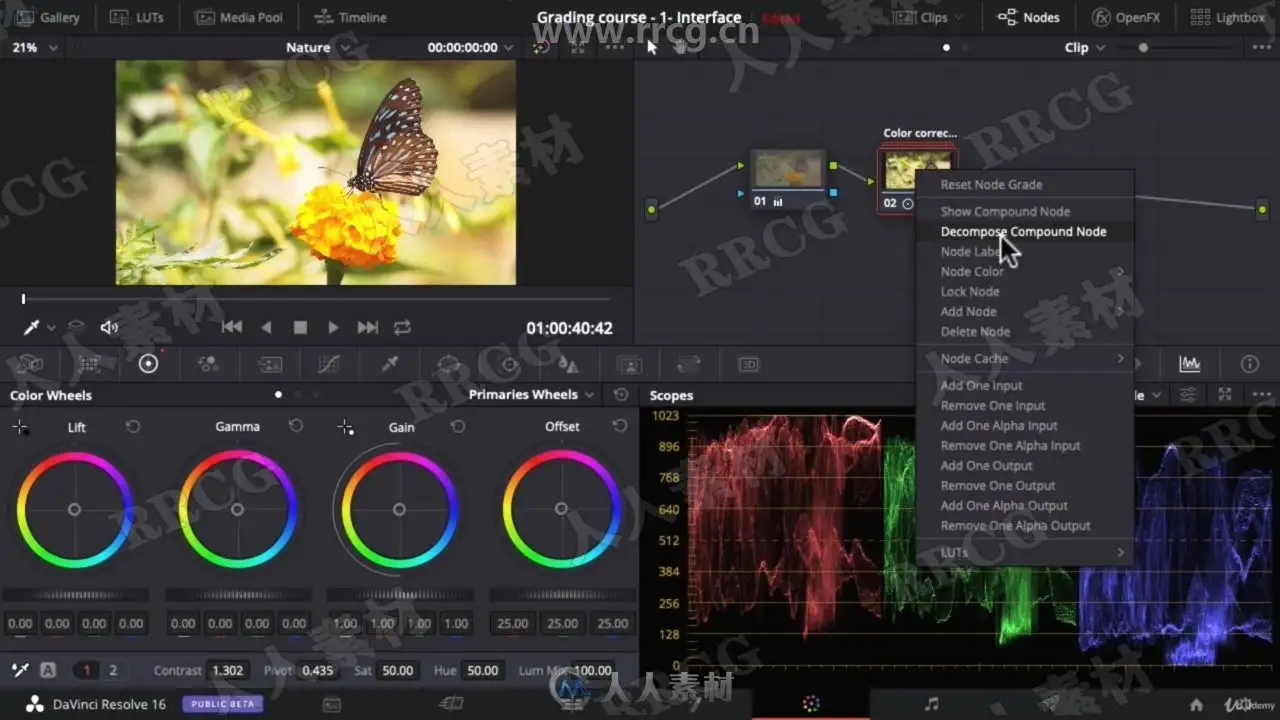1280x720 pixels.
Task: Open the Key palette icon
Action: click(x=629, y=364)
